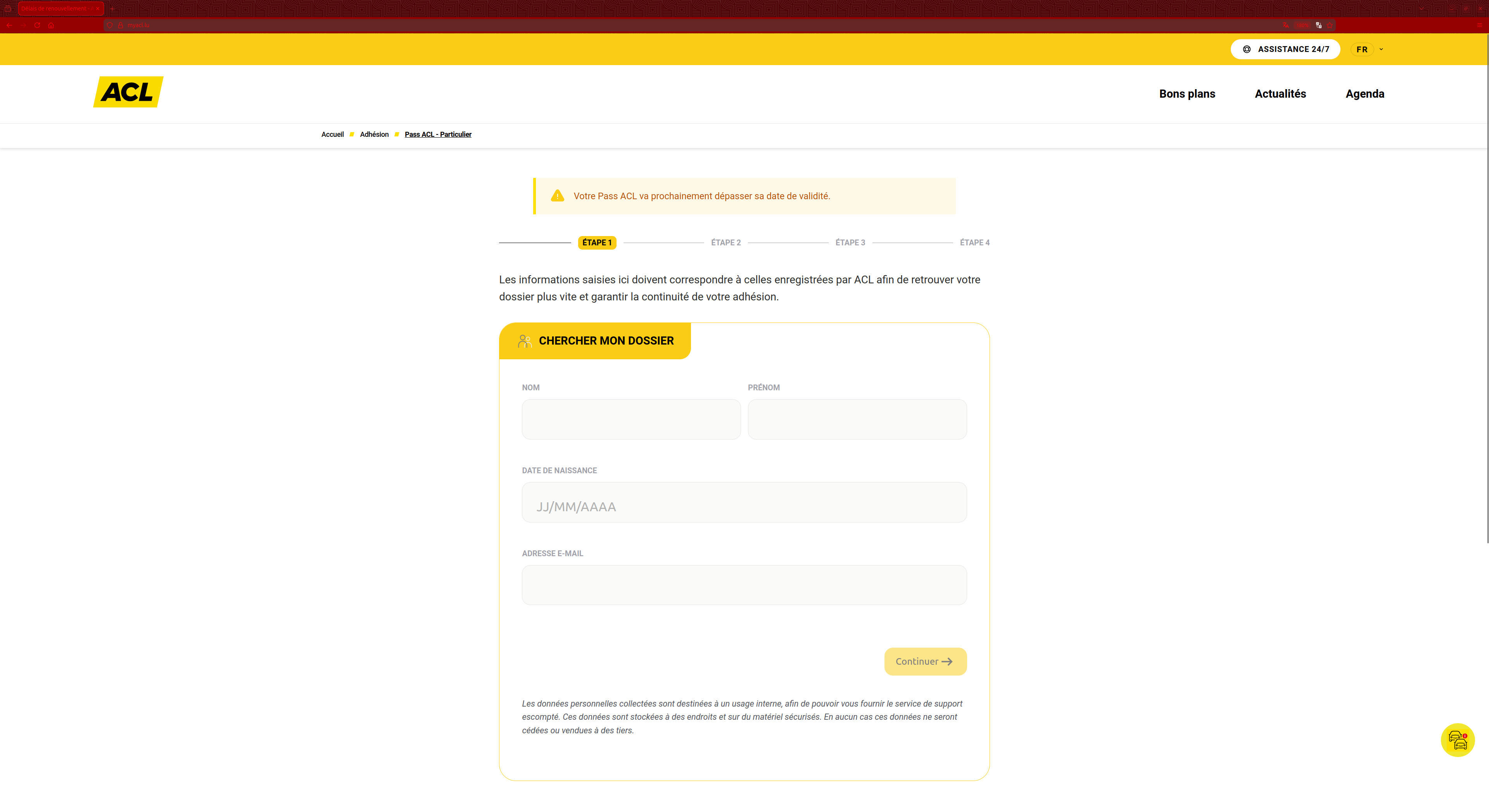Follow the Accueil breadcrumb link

[x=332, y=134]
